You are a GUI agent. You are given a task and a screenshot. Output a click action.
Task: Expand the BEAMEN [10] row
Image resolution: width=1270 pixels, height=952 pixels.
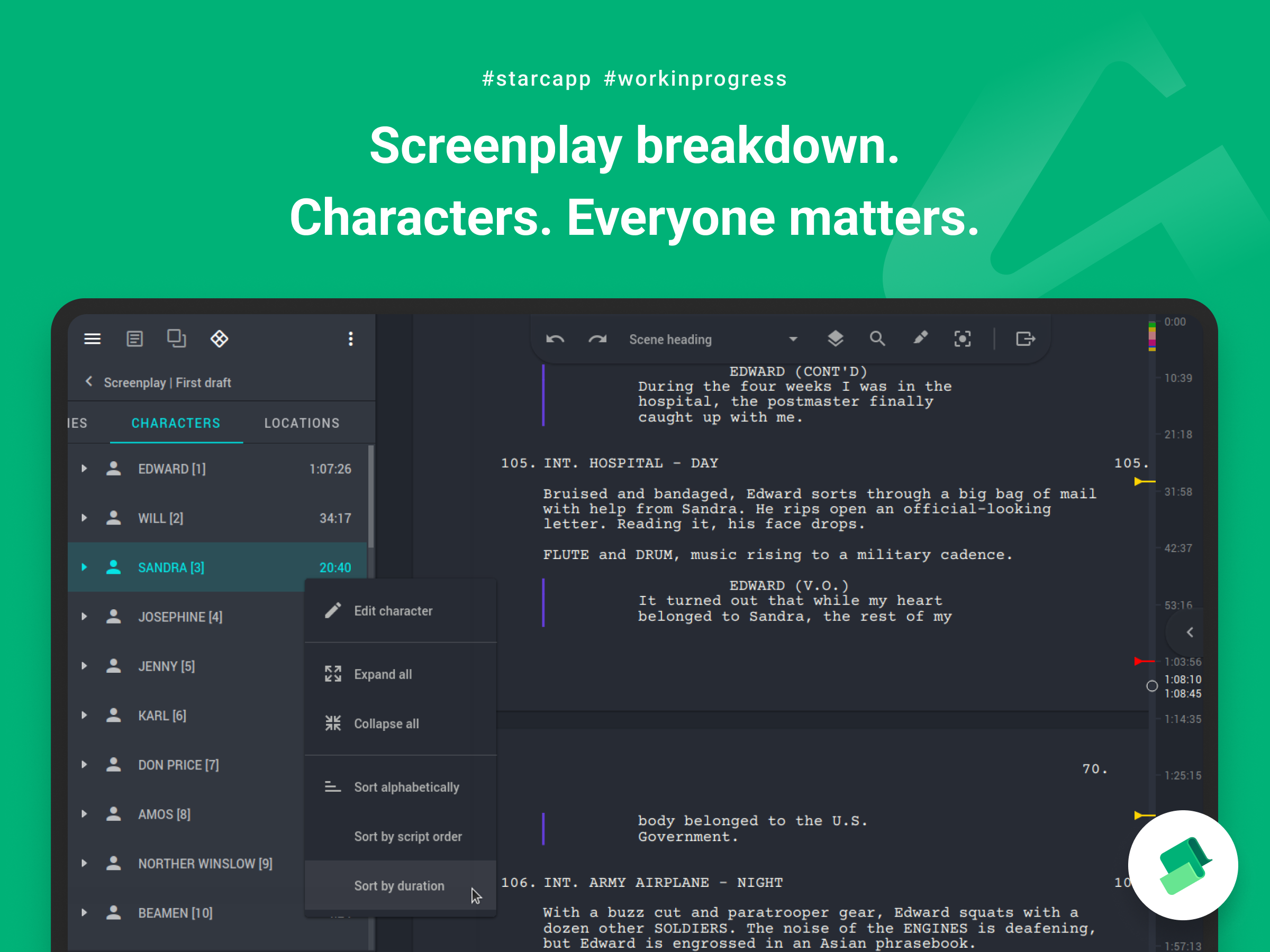84,913
